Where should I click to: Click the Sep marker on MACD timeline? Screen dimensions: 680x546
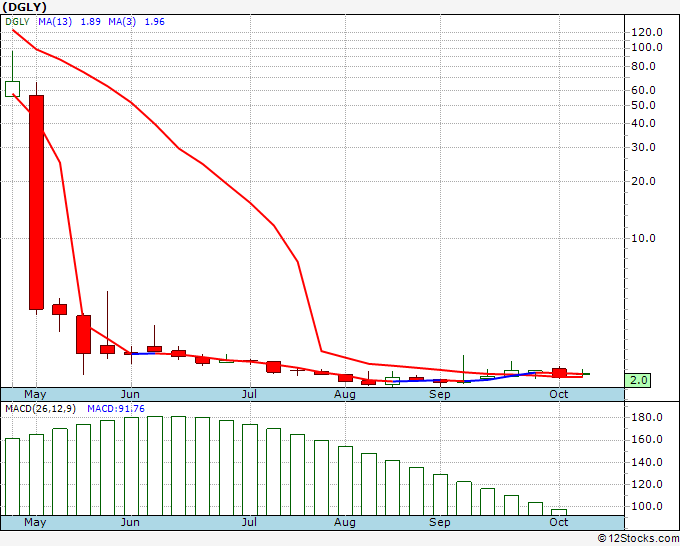pyautogui.click(x=440, y=522)
